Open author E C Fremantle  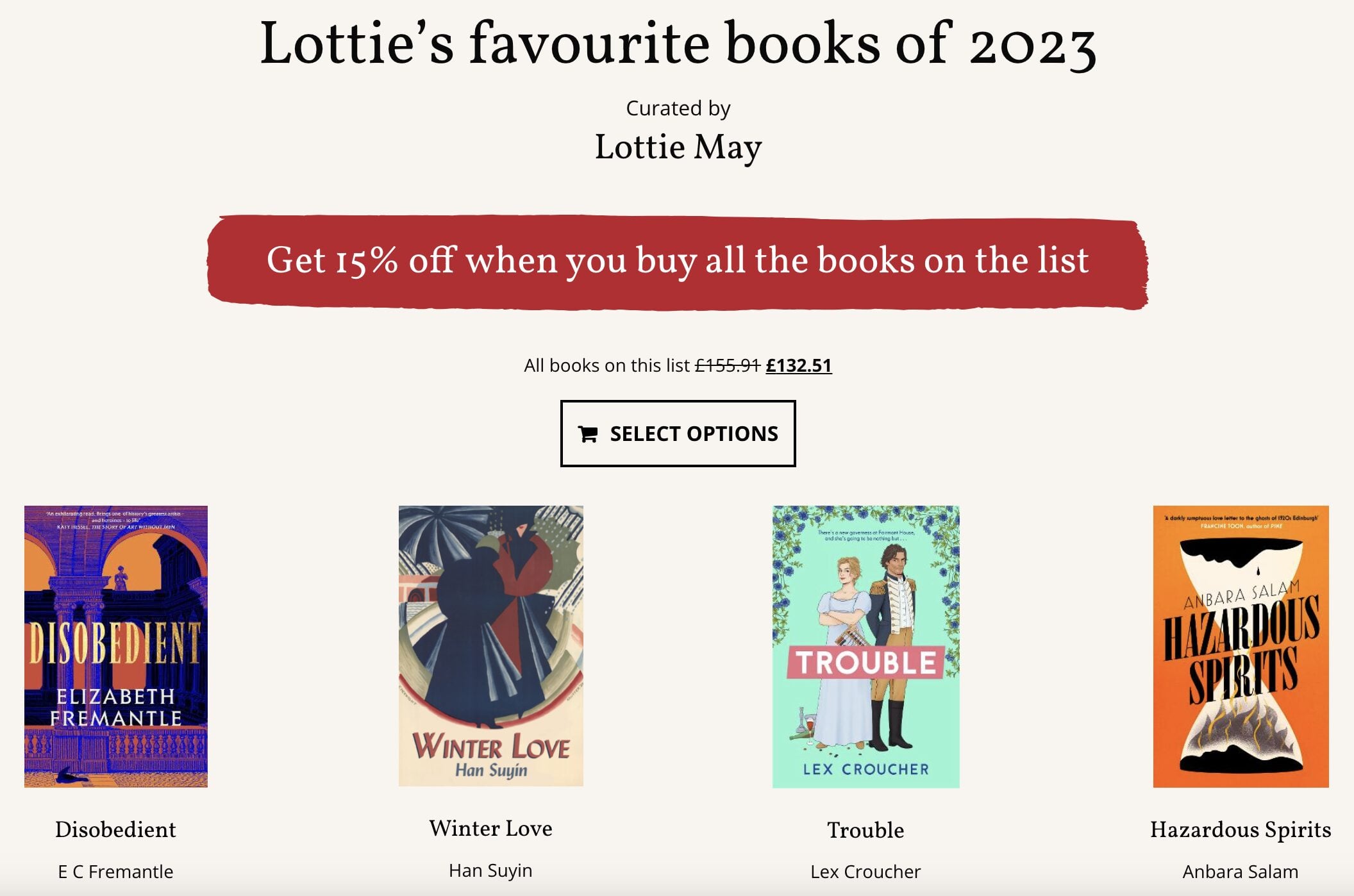tap(115, 872)
